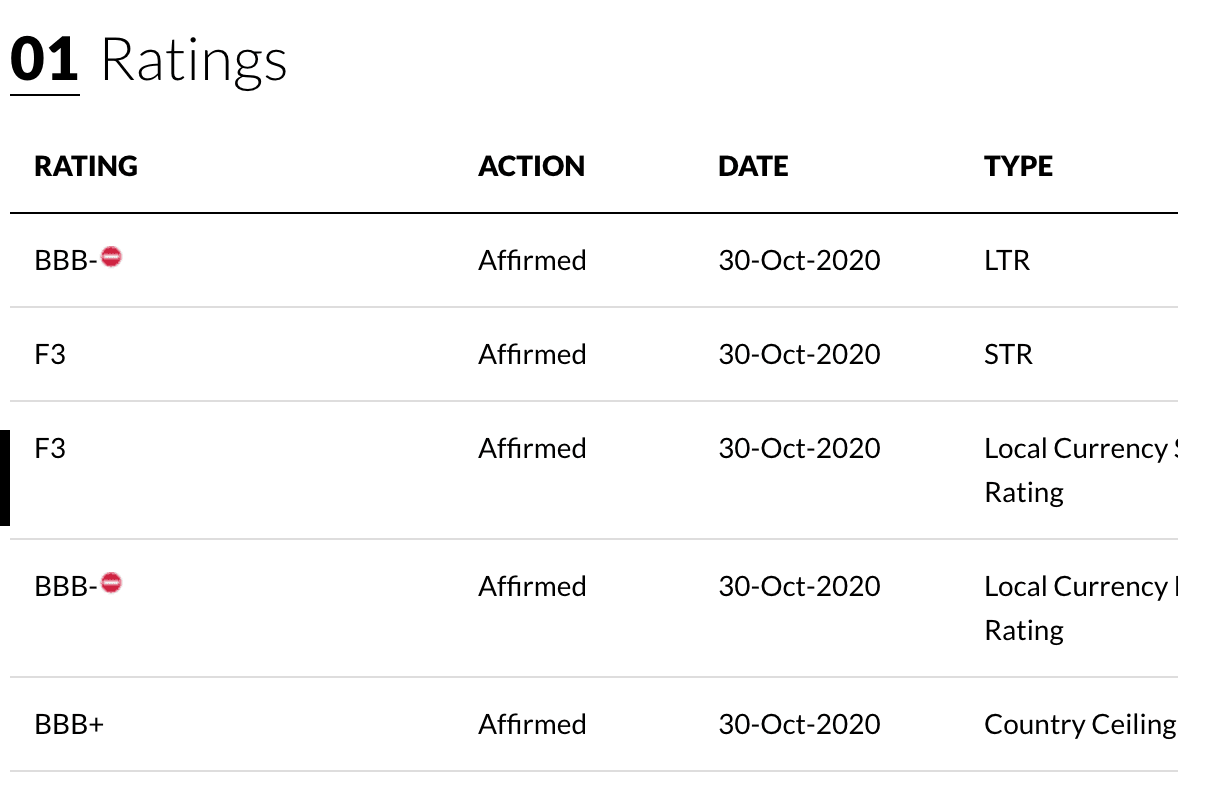Sort by the TYPE column header
This screenshot has height=786, width=1220.
click(x=1018, y=166)
